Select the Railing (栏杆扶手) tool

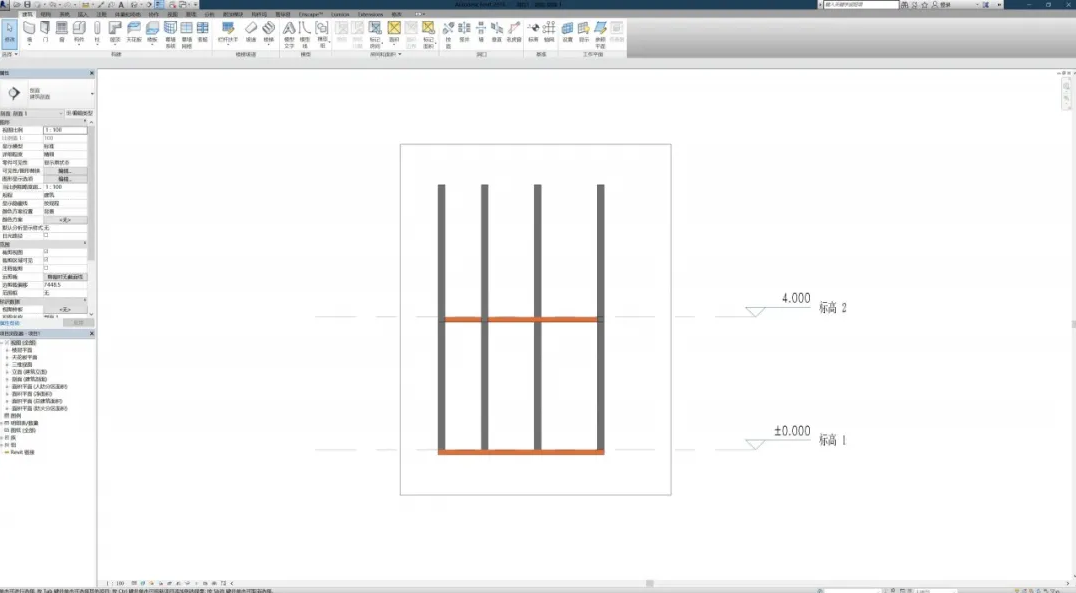(228, 32)
